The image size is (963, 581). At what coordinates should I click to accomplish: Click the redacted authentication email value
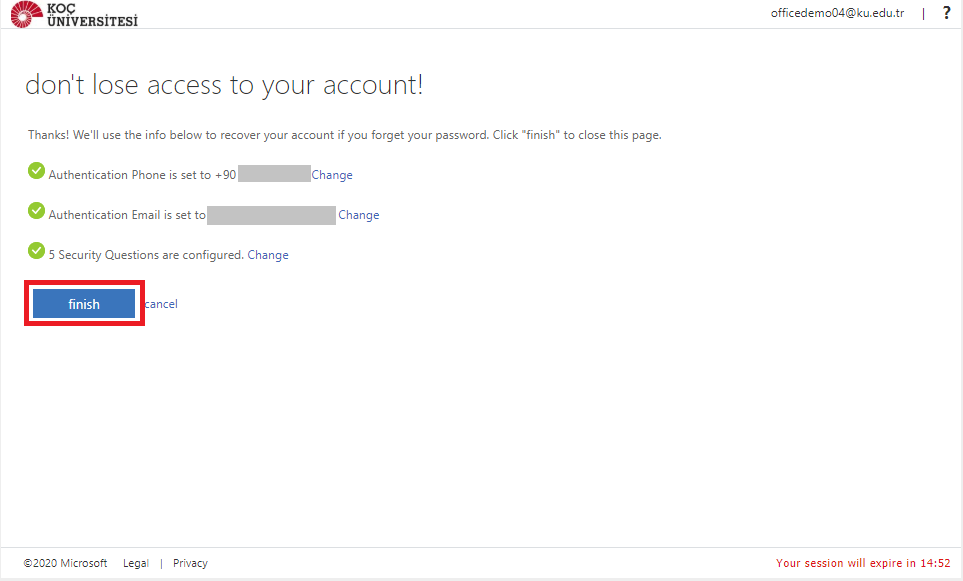[271, 215]
